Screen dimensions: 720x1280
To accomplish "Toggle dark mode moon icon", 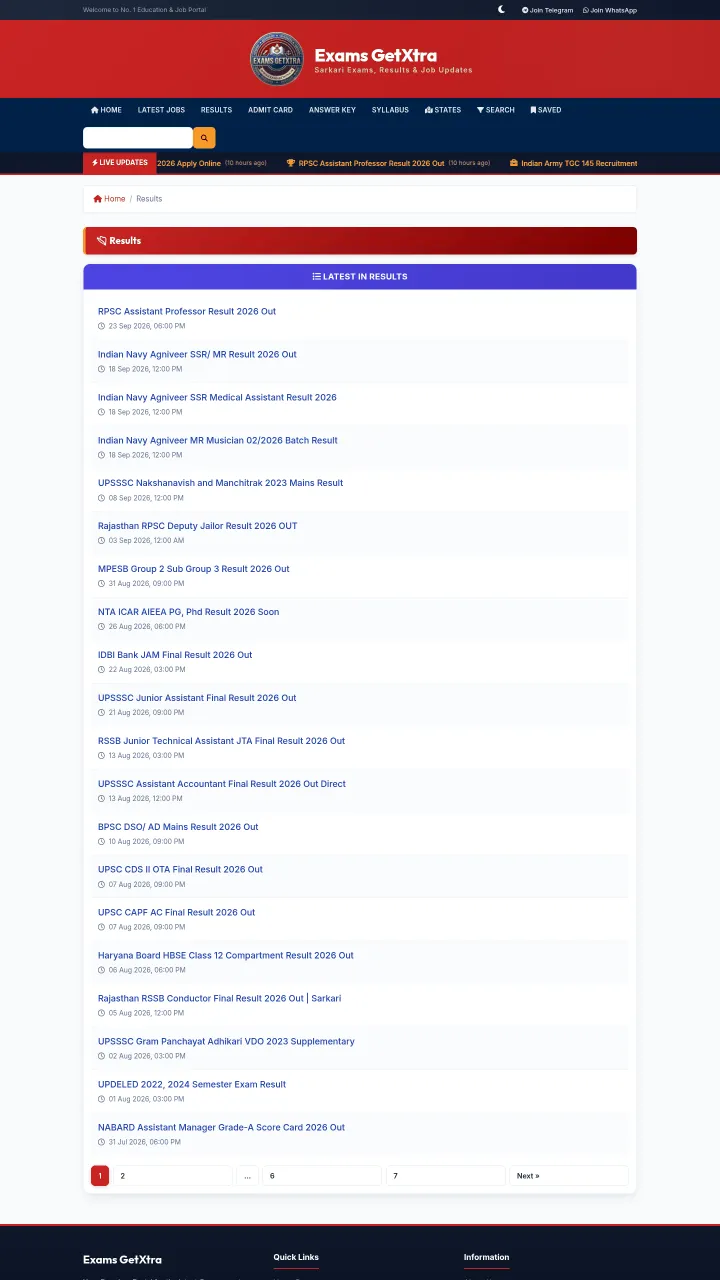I will tap(502, 10).
